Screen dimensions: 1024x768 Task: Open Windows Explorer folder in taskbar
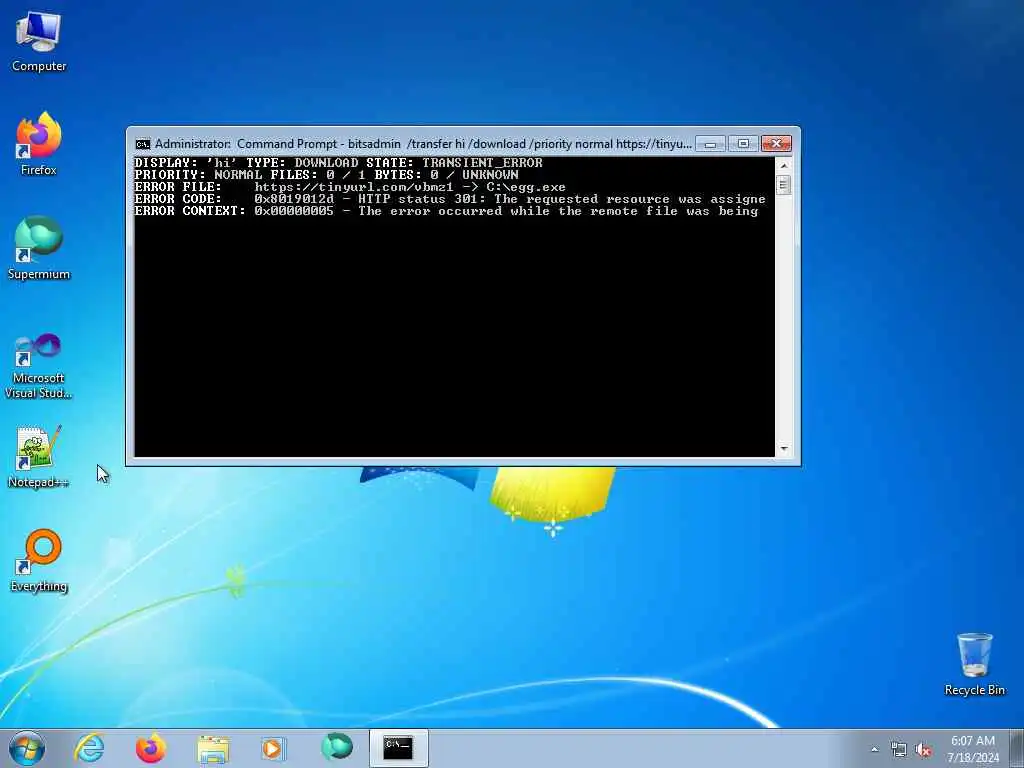213,748
